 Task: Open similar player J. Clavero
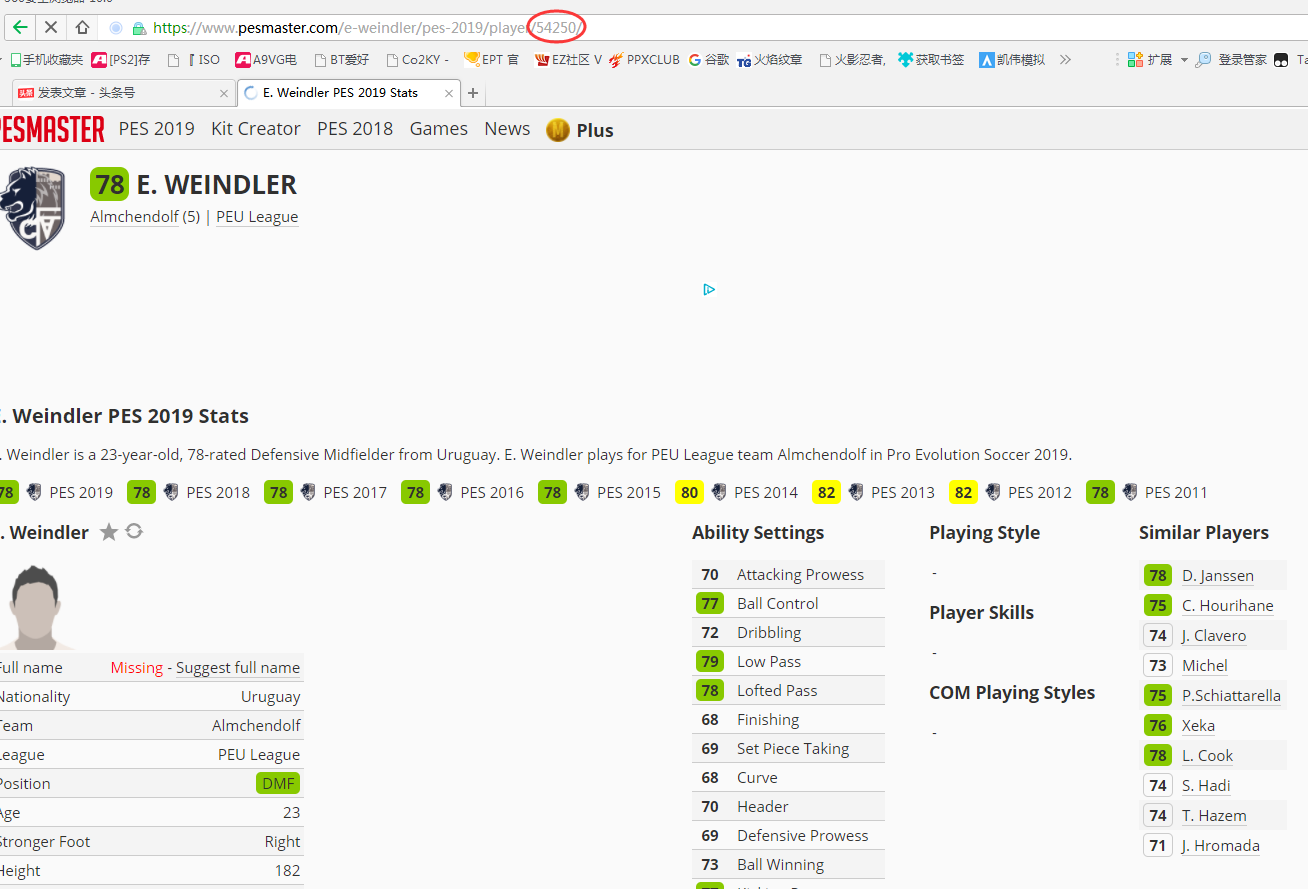coord(1213,636)
